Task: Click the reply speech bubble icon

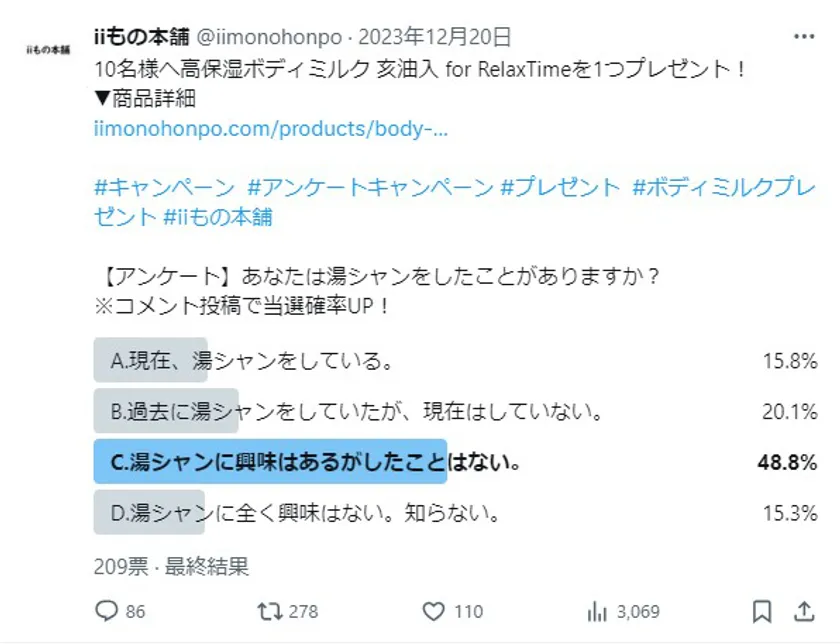Action: click(106, 610)
